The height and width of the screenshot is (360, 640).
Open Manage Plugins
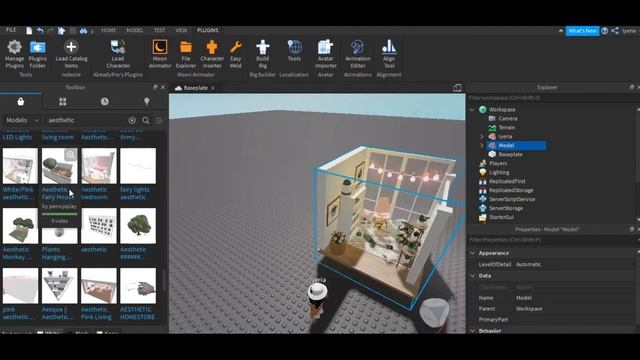[x=15, y=54]
